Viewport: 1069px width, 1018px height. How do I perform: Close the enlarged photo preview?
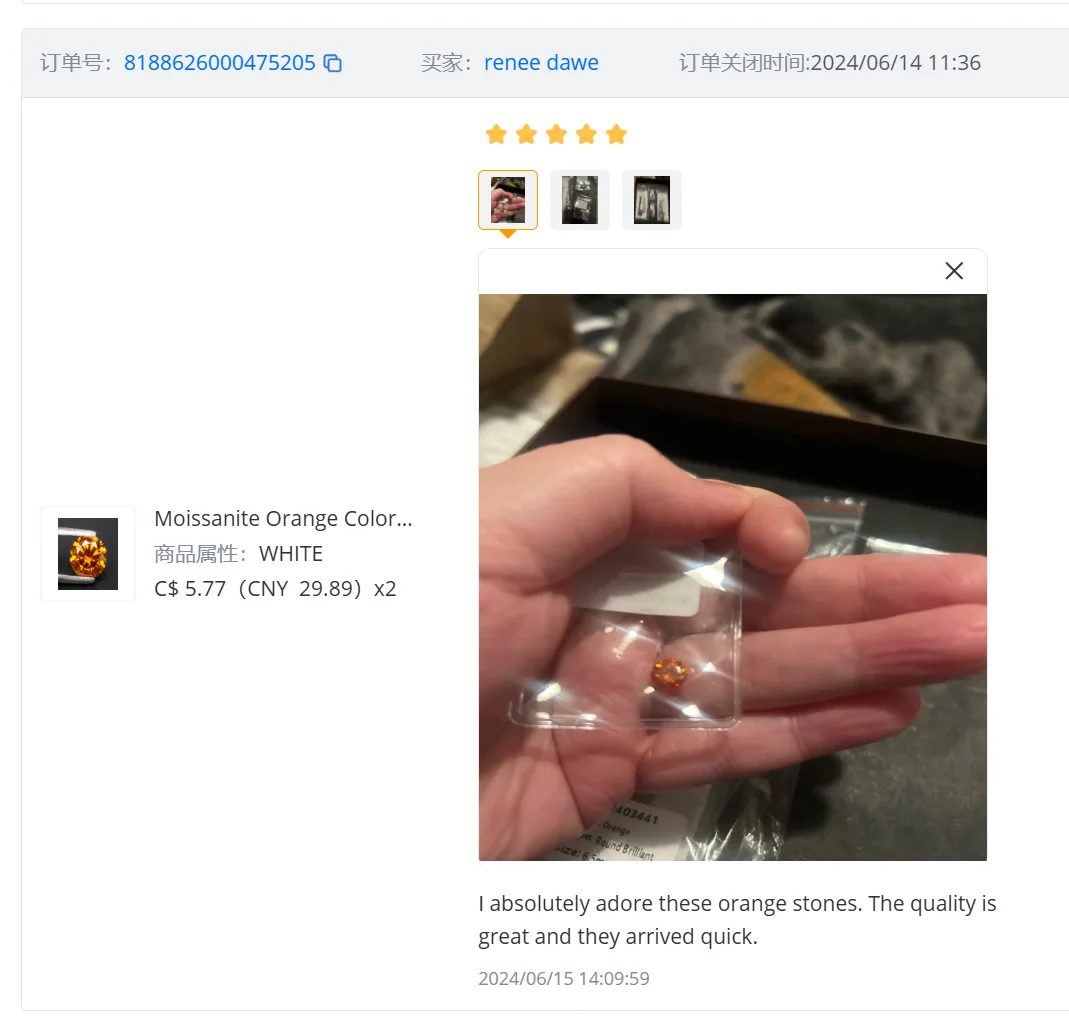click(954, 271)
